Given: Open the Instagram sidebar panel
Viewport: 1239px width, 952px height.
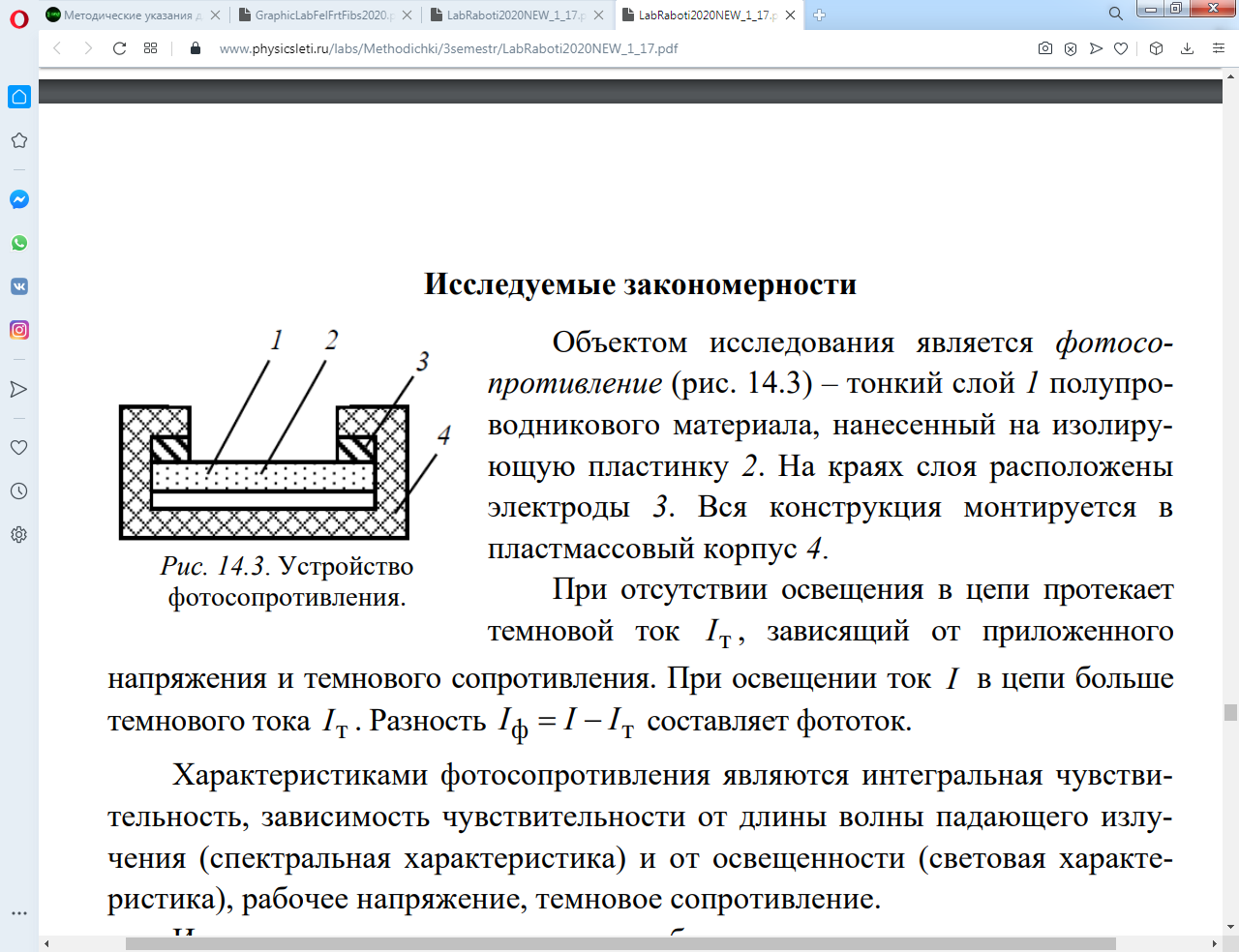Looking at the screenshot, I should pyautogui.click(x=18, y=330).
